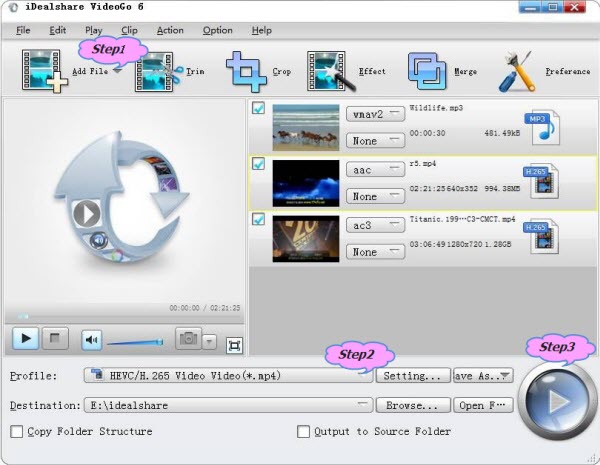Click the iDealshare VideoGo app icon in title bar
The height and width of the screenshot is (465, 600).
[x=14, y=8]
